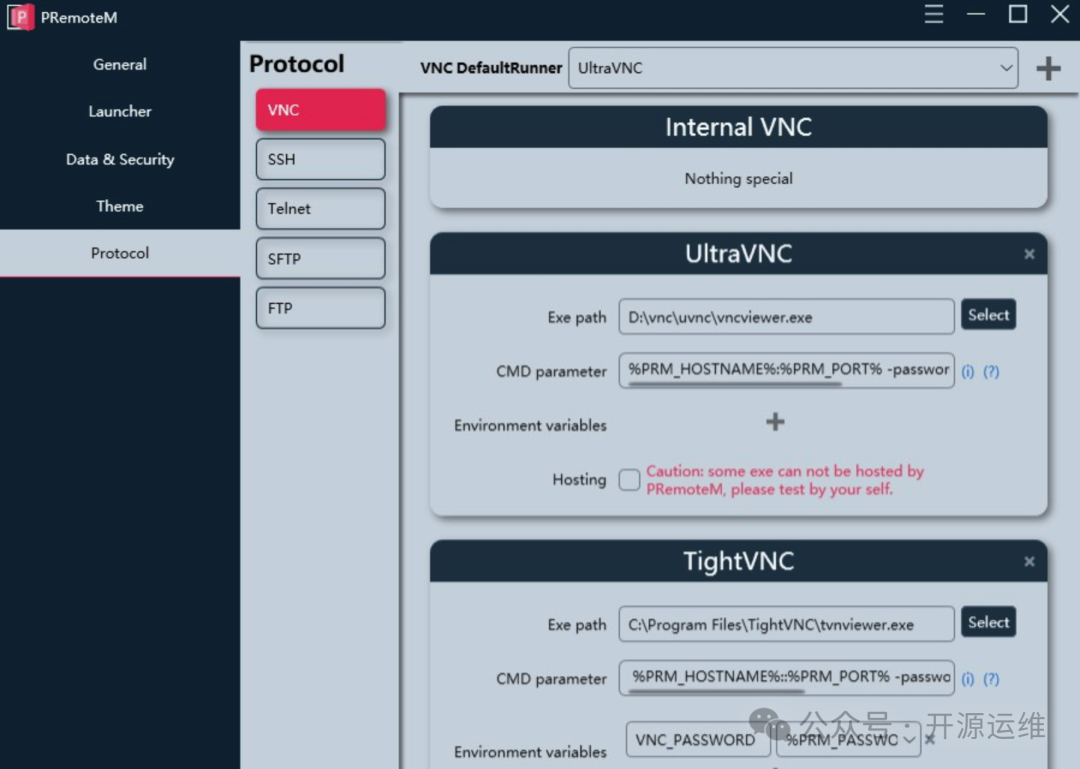This screenshot has height=769, width=1080.
Task: Select the Protocol settings page
Action: [120, 253]
